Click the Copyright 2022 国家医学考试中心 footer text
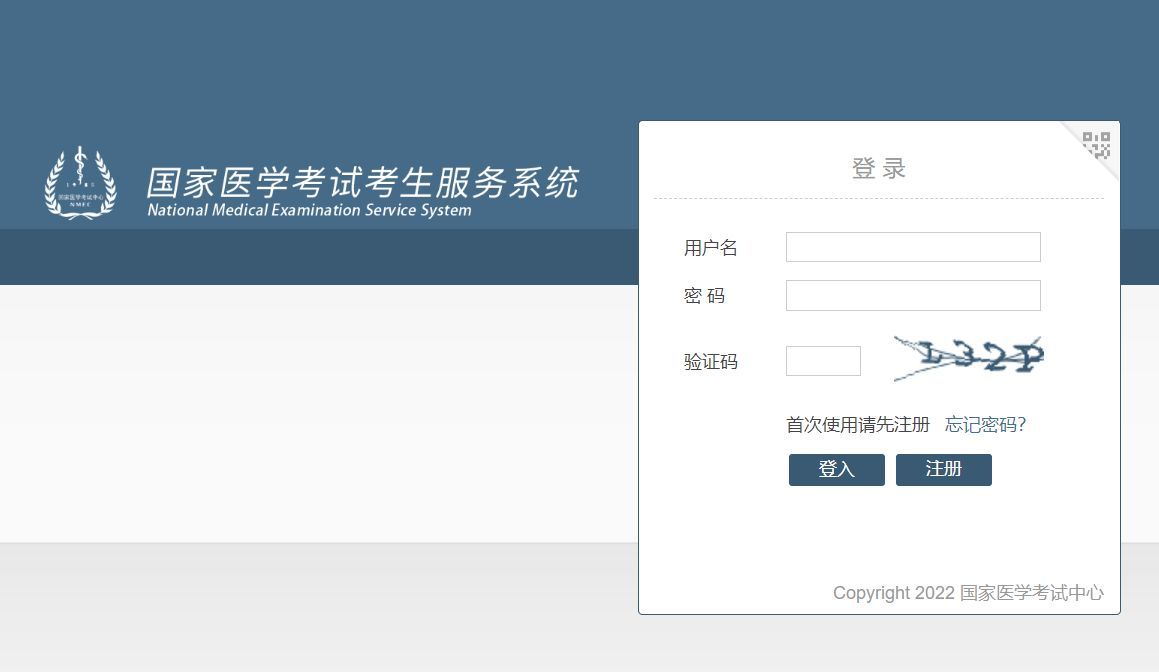This screenshot has height=672, width=1159. coord(968,592)
